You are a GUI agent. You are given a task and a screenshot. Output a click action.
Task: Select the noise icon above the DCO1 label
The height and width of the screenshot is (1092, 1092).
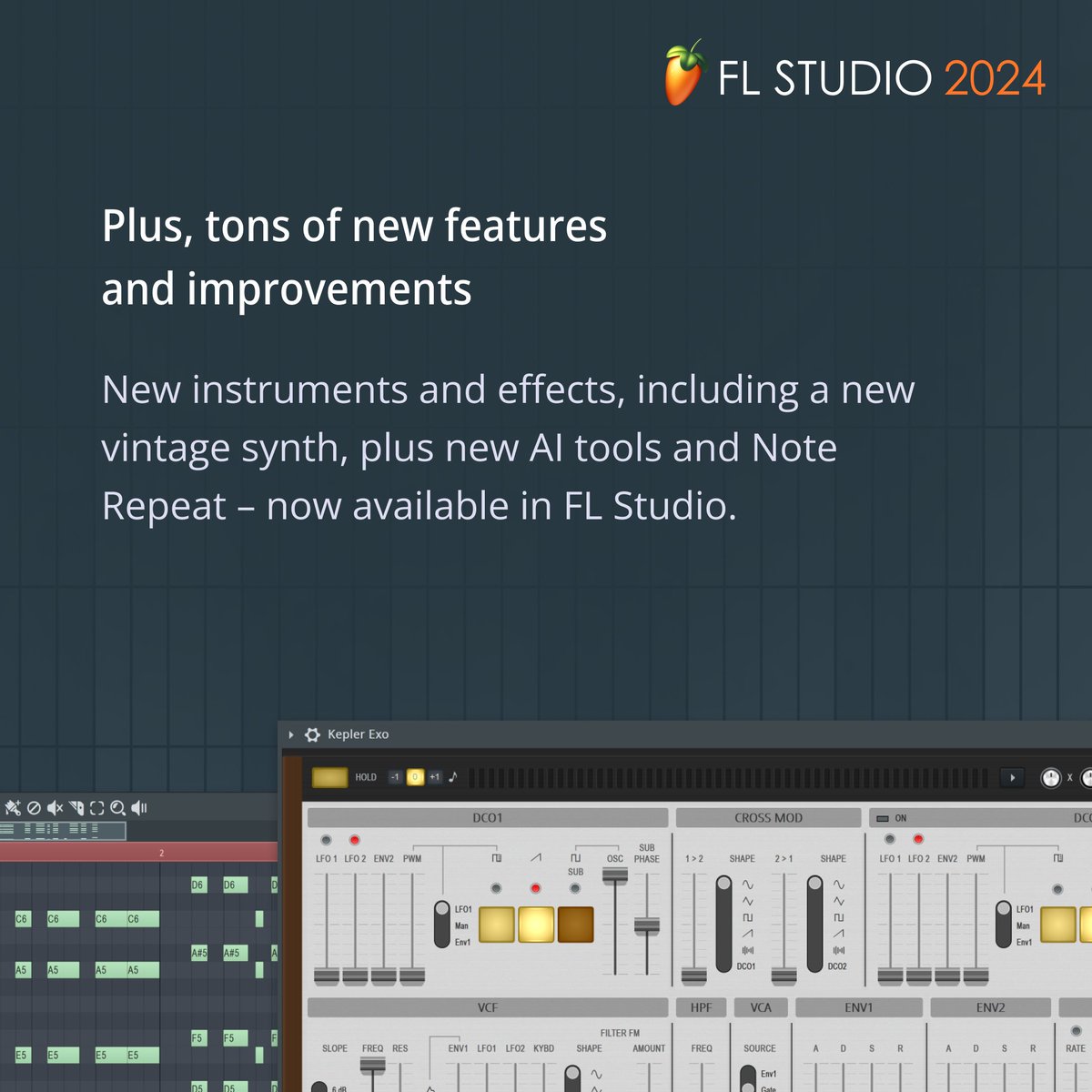click(747, 950)
